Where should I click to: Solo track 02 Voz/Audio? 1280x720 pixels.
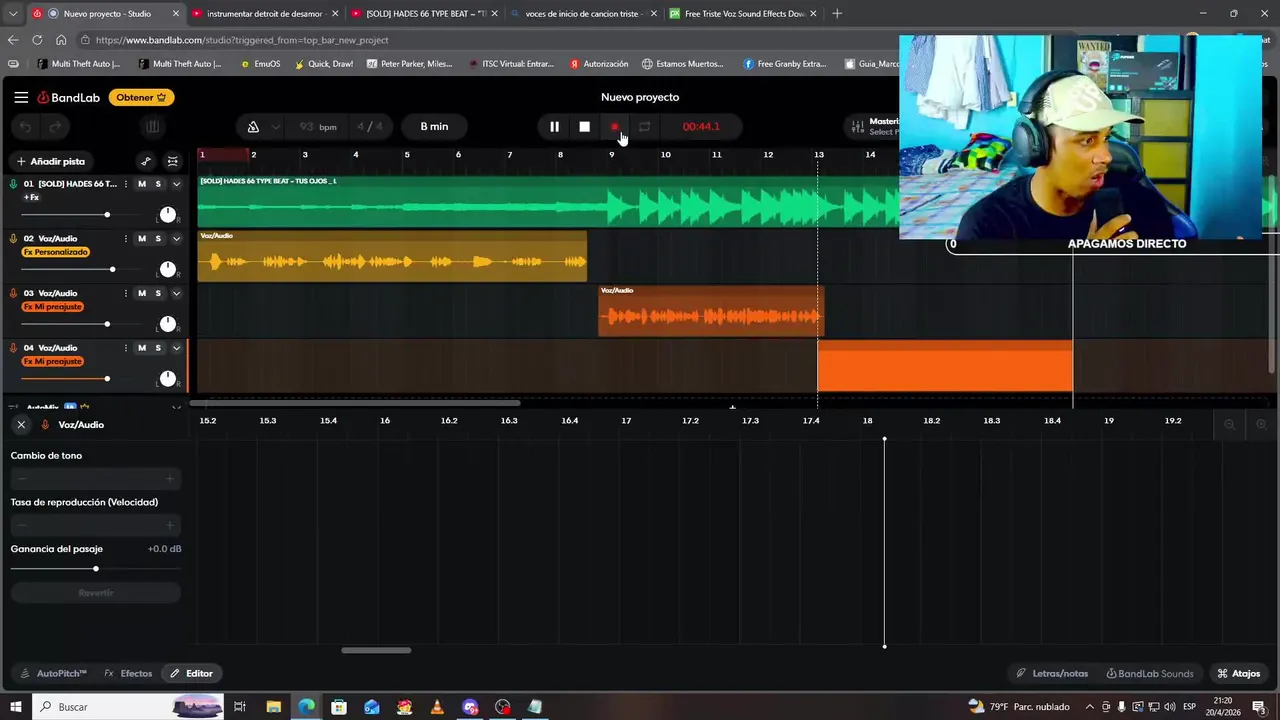[158, 239]
